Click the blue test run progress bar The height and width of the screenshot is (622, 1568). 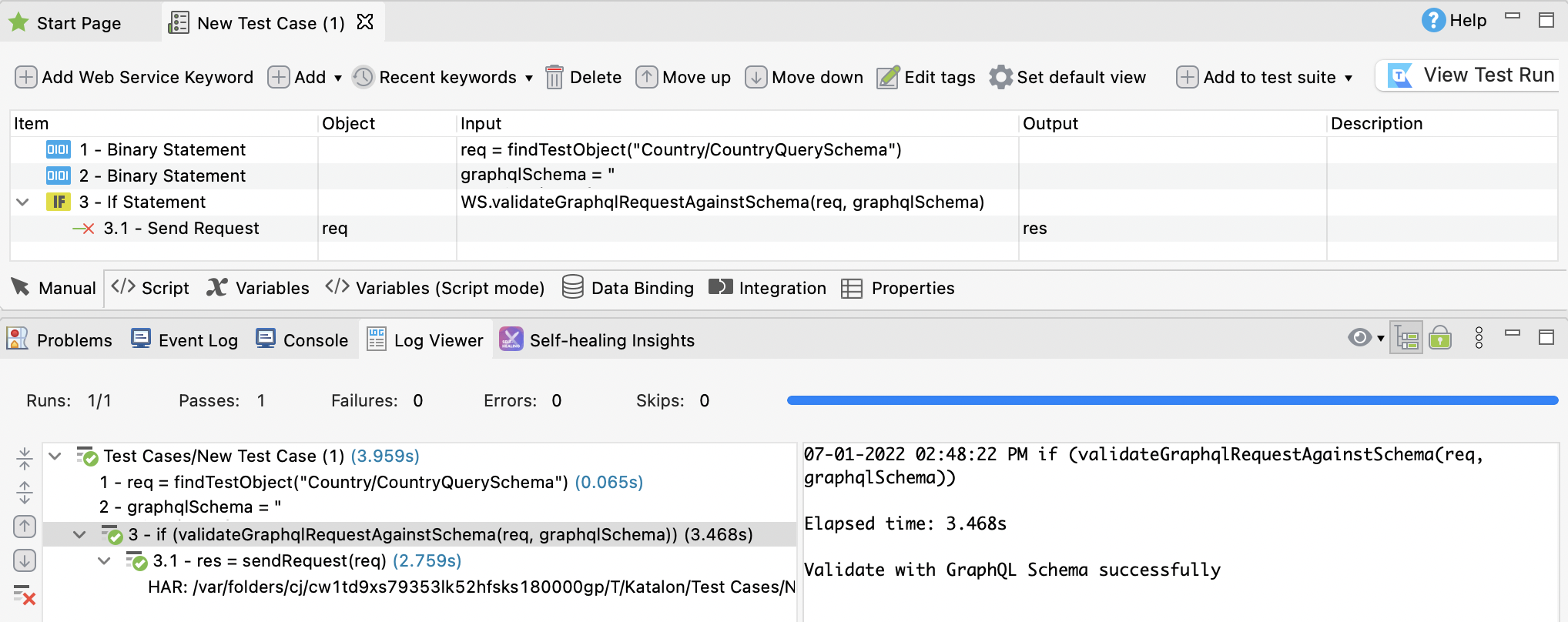pyautogui.click(x=1171, y=400)
